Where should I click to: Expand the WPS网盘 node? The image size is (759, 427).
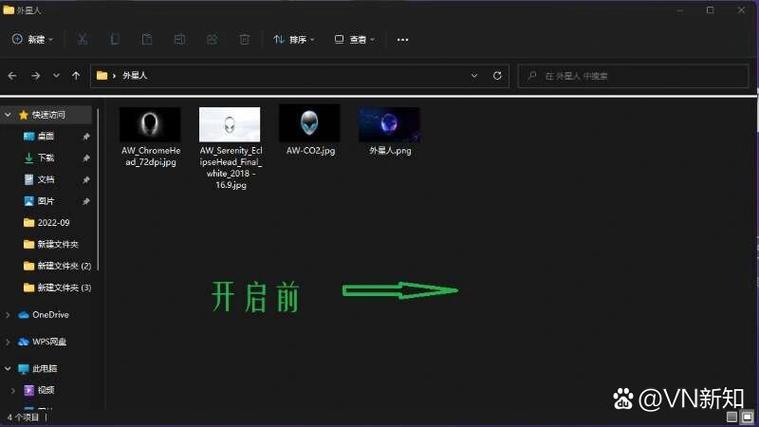pyautogui.click(x=8, y=342)
